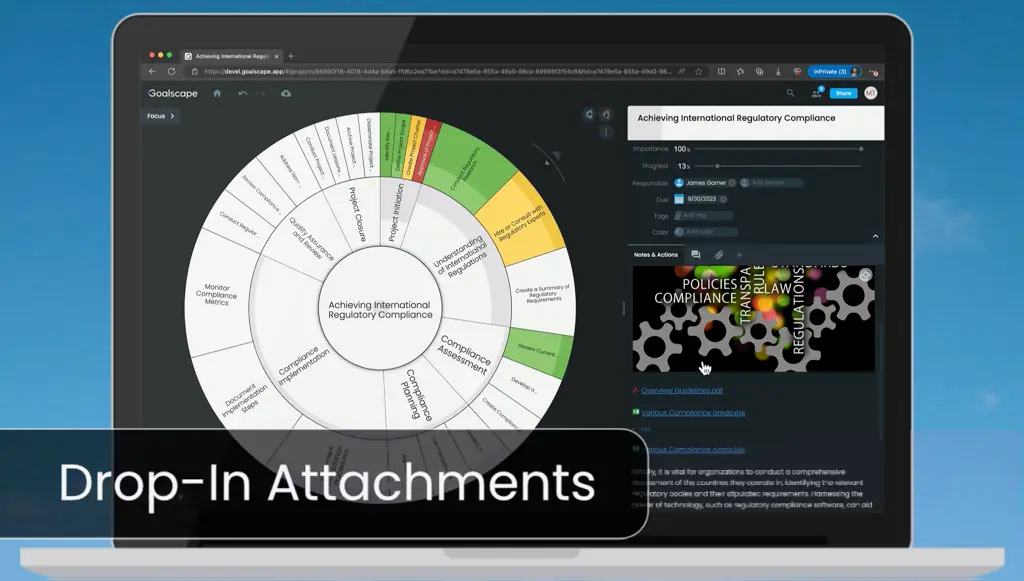Open the comments chat tab icon
The height and width of the screenshot is (581, 1024).
696,255
